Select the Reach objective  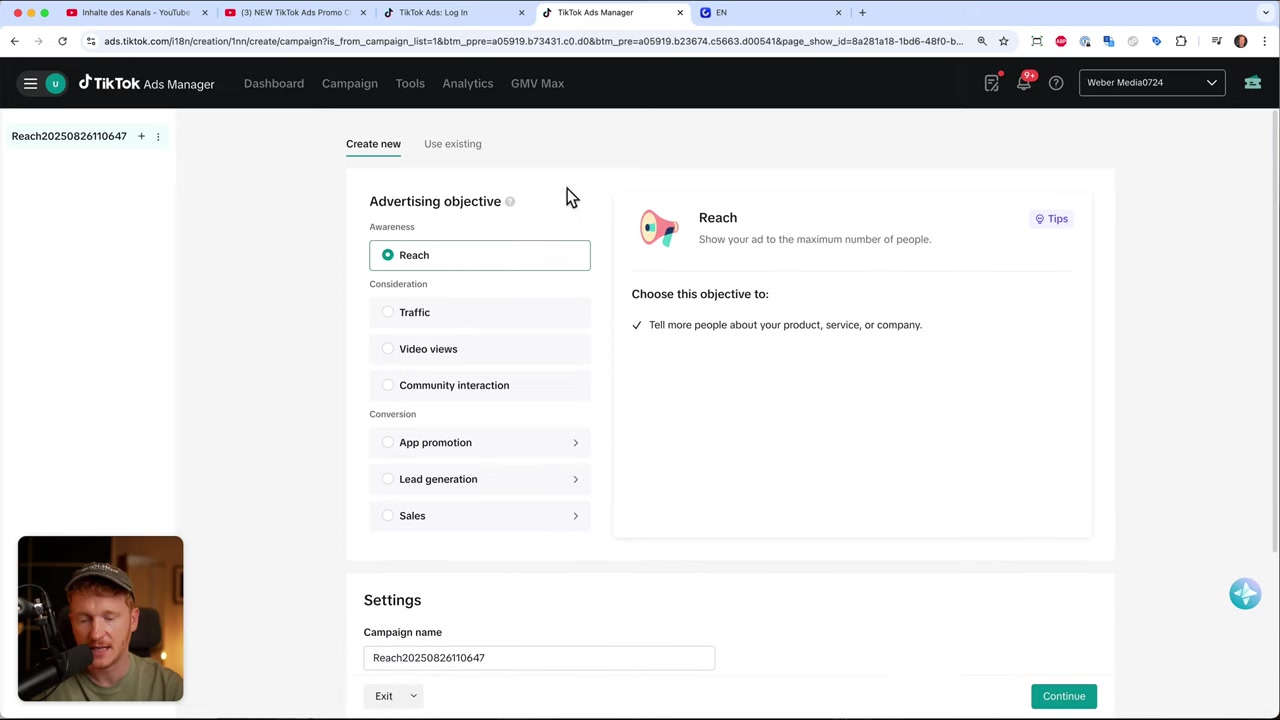[x=480, y=255]
